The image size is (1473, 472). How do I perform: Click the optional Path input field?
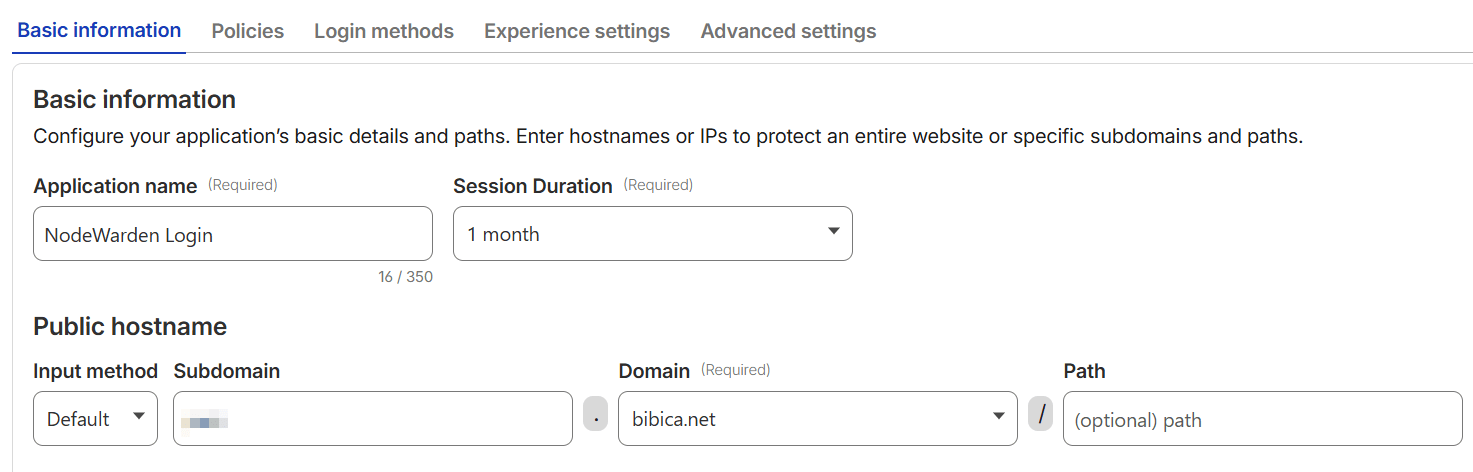pyautogui.click(x=1262, y=419)
